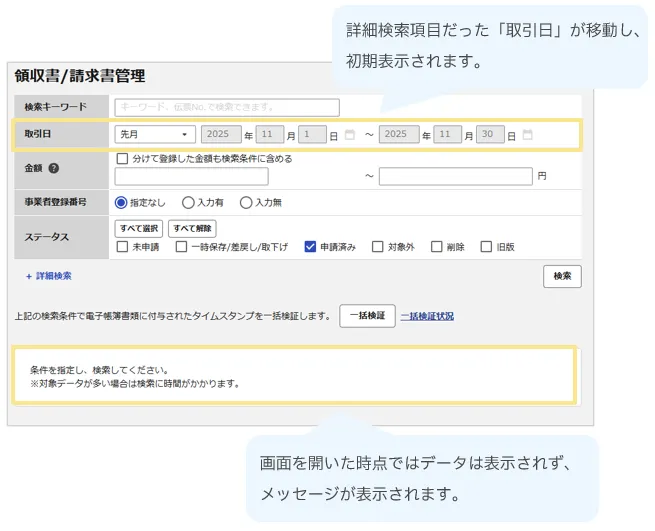Expand the 詳細検索 section
The width and height of the screenshot is (655, 531).
(49, 276)
